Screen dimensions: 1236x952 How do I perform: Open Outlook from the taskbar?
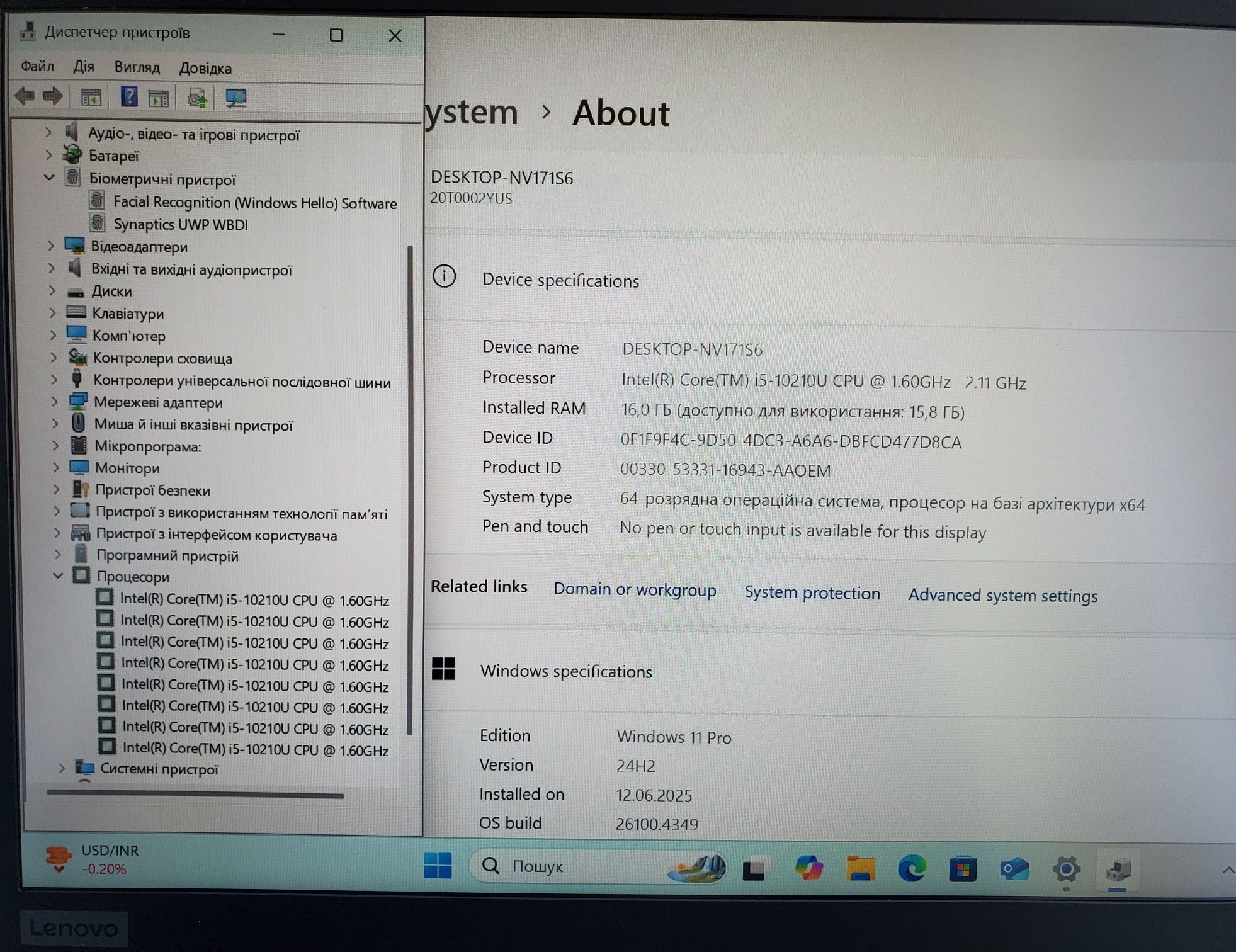click(x=1014, y=870)
